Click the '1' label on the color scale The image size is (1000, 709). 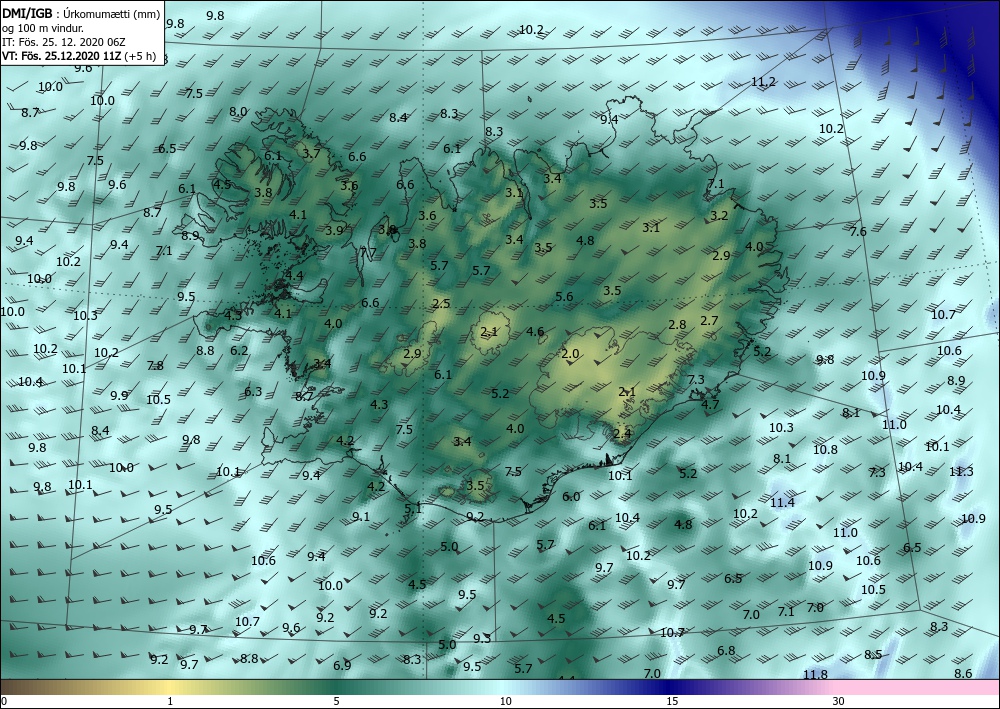tap(170, 701)
